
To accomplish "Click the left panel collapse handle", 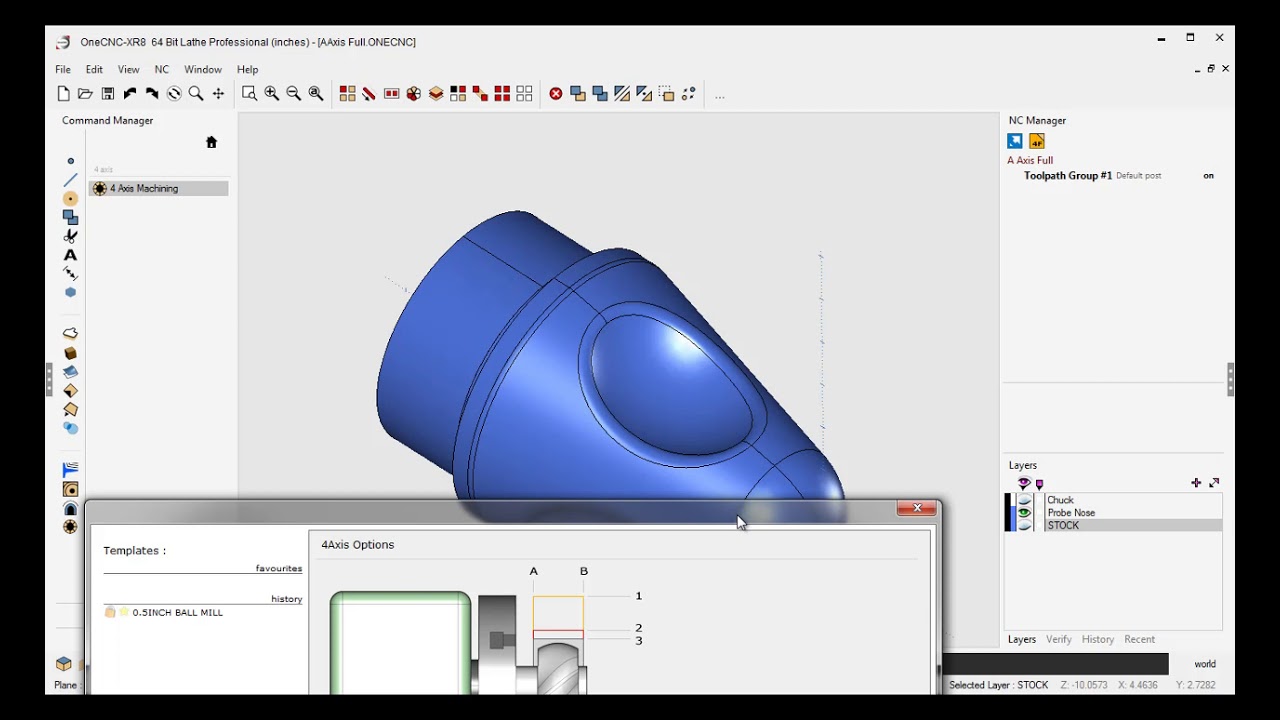I will pos(49,380).
